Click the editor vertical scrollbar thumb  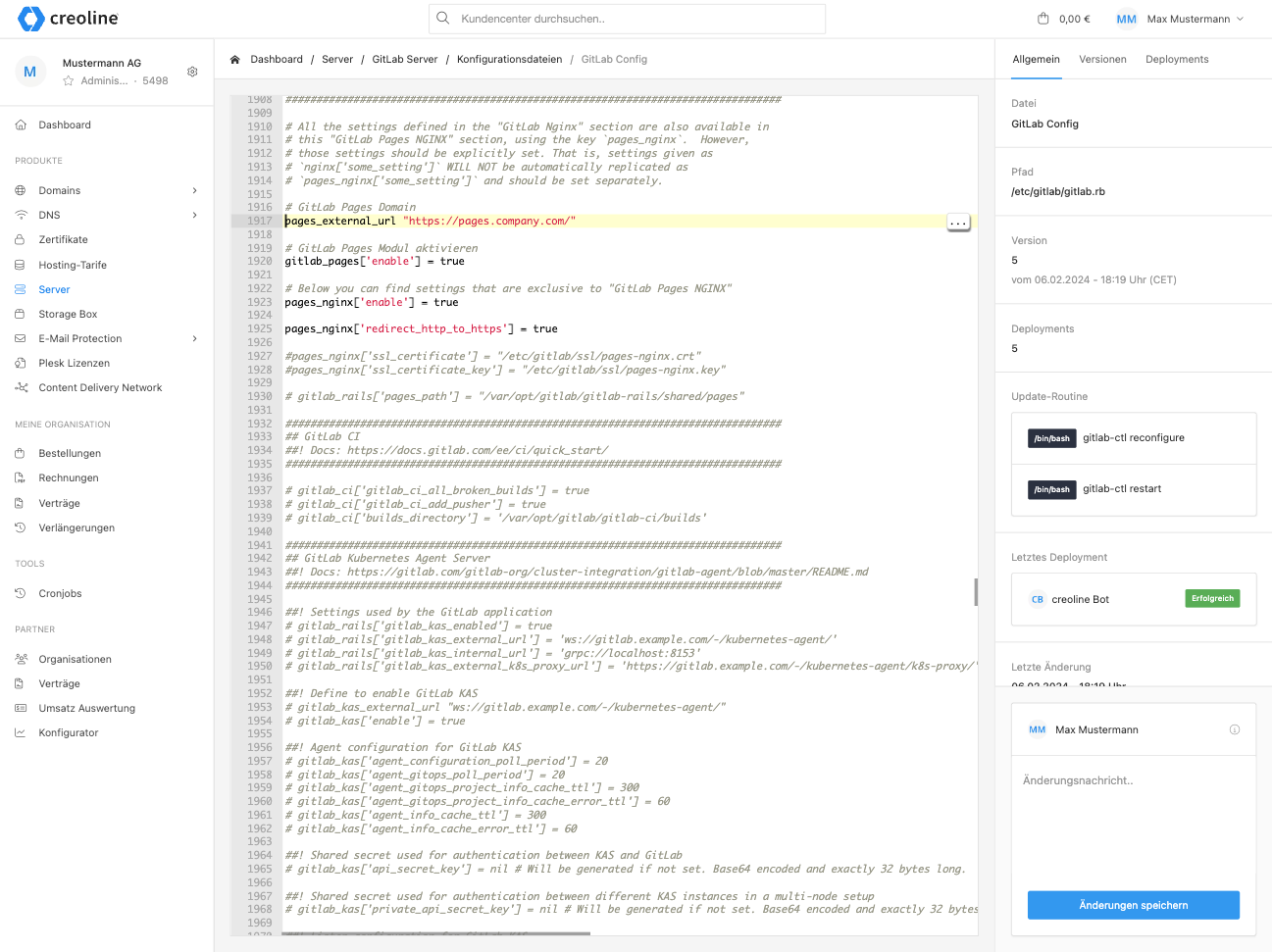976,591
